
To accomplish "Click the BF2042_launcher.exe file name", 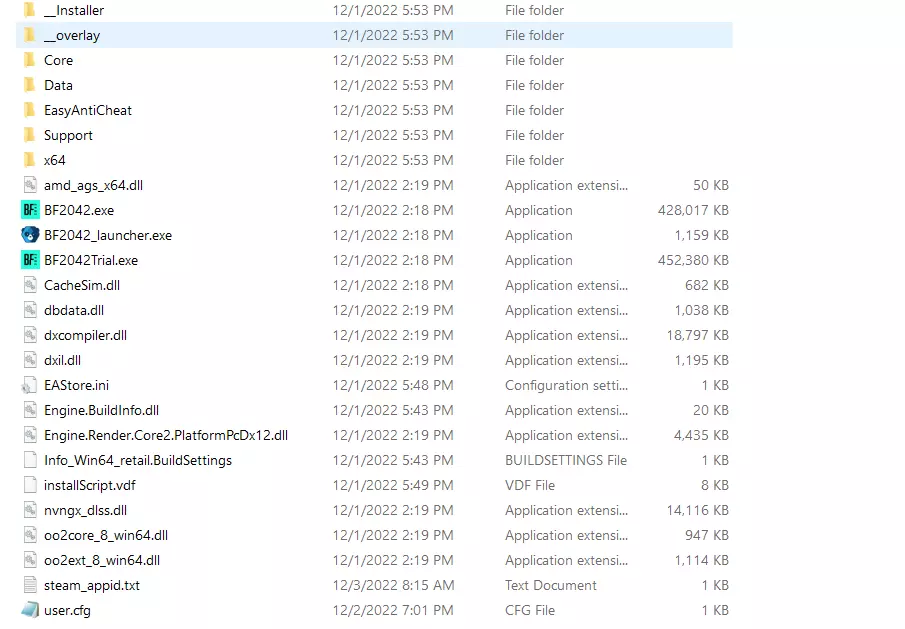I will (108, 235).
